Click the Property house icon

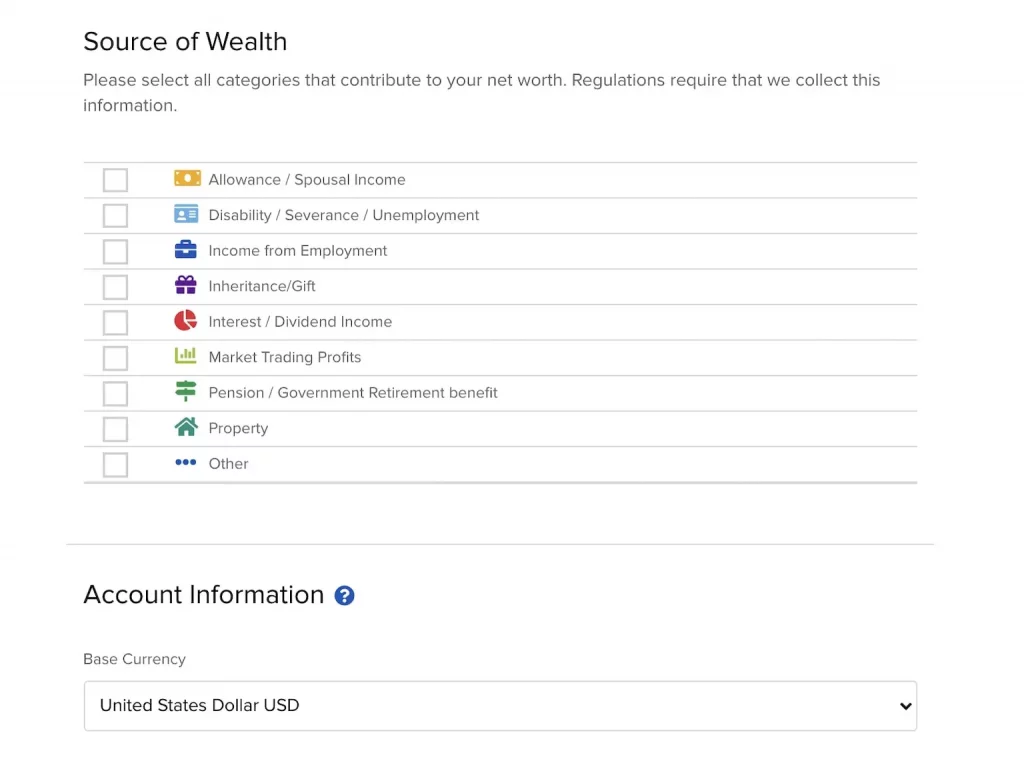[186, 428]
